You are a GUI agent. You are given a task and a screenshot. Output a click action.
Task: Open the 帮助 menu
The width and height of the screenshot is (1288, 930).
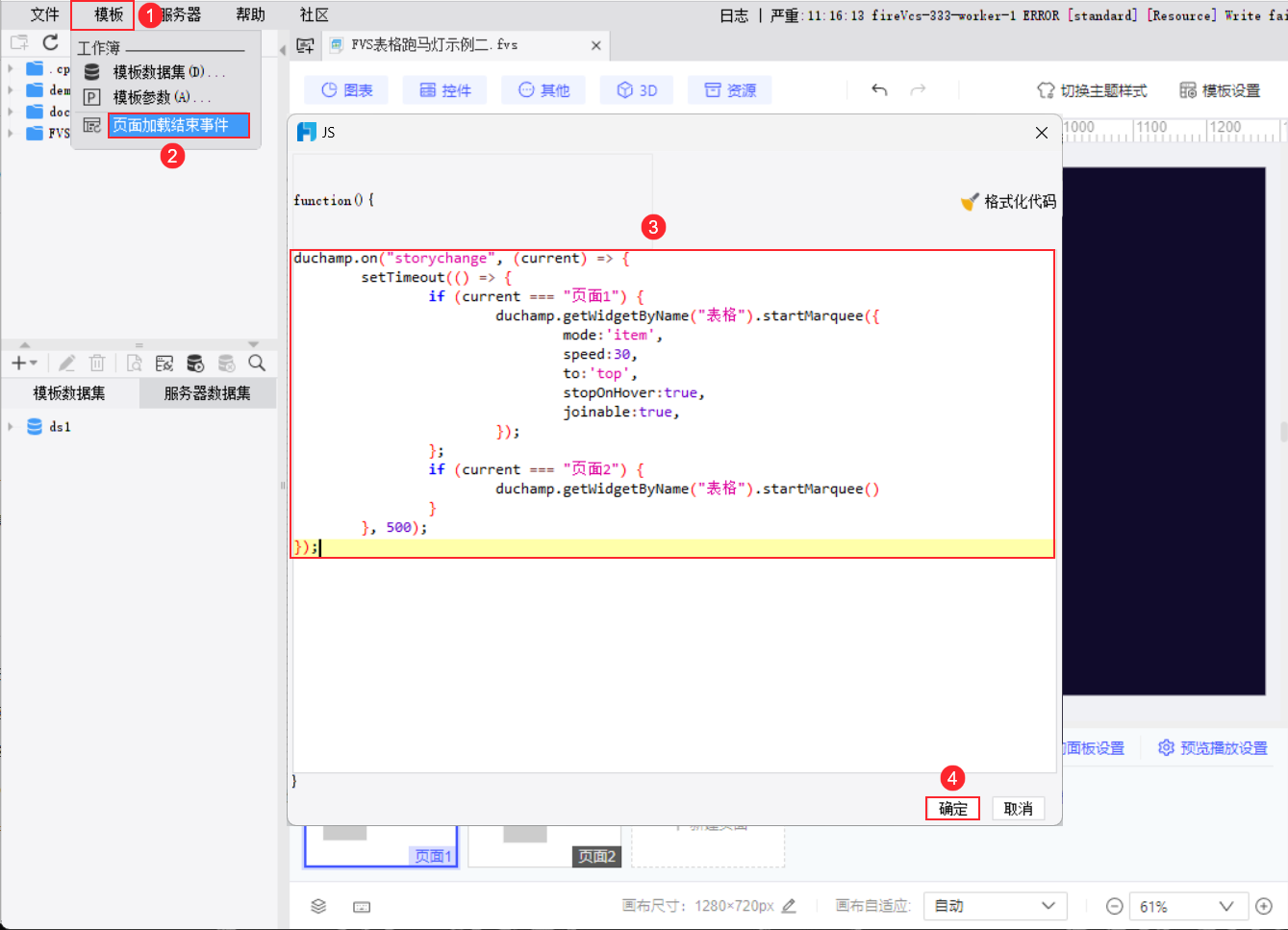coord(250,14)
